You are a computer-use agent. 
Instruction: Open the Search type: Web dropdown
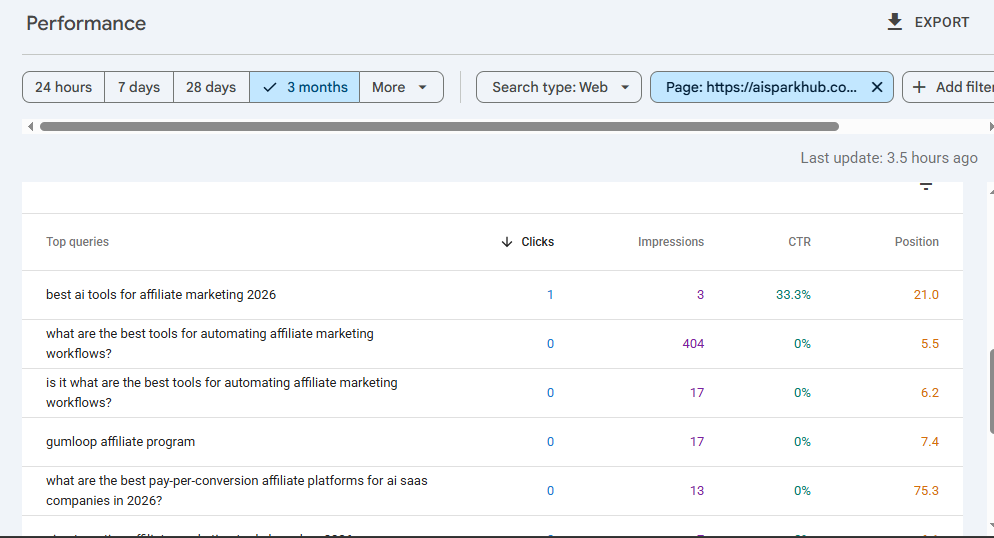(558, 87)
